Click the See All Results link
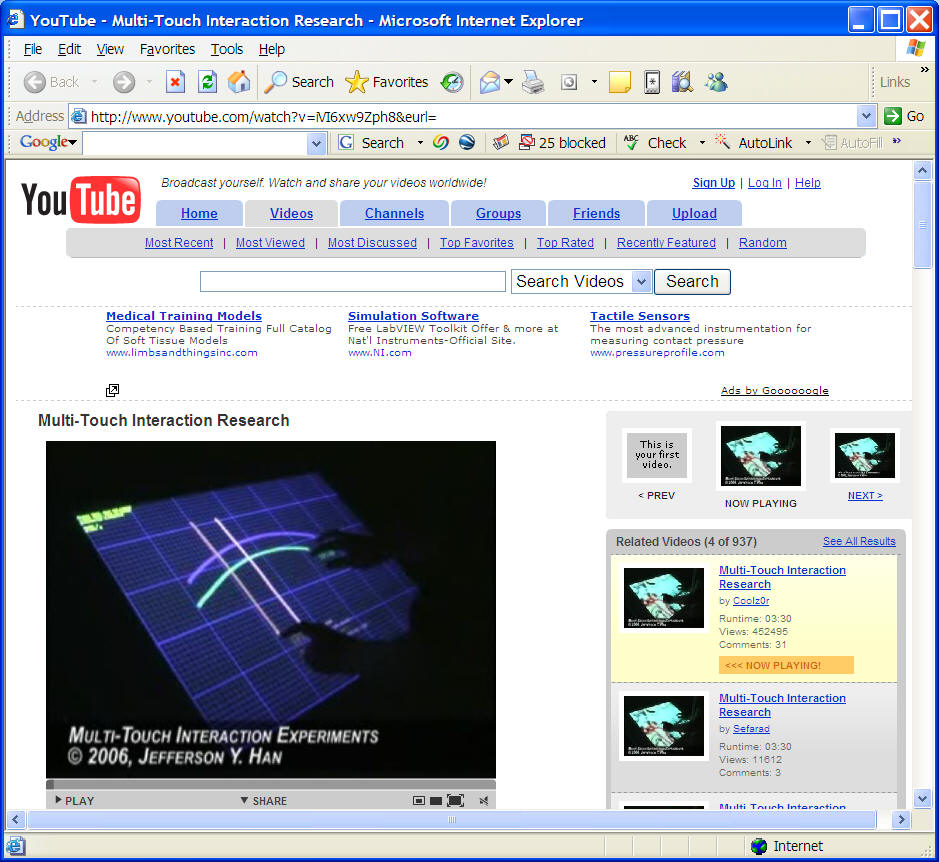939x862 pixels. pos(859,541)
